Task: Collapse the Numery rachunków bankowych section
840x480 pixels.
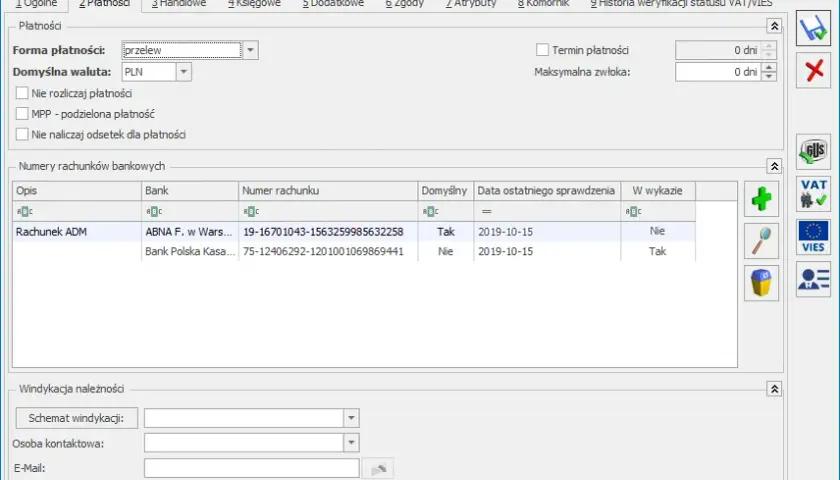Action: (x=774, y=166)
